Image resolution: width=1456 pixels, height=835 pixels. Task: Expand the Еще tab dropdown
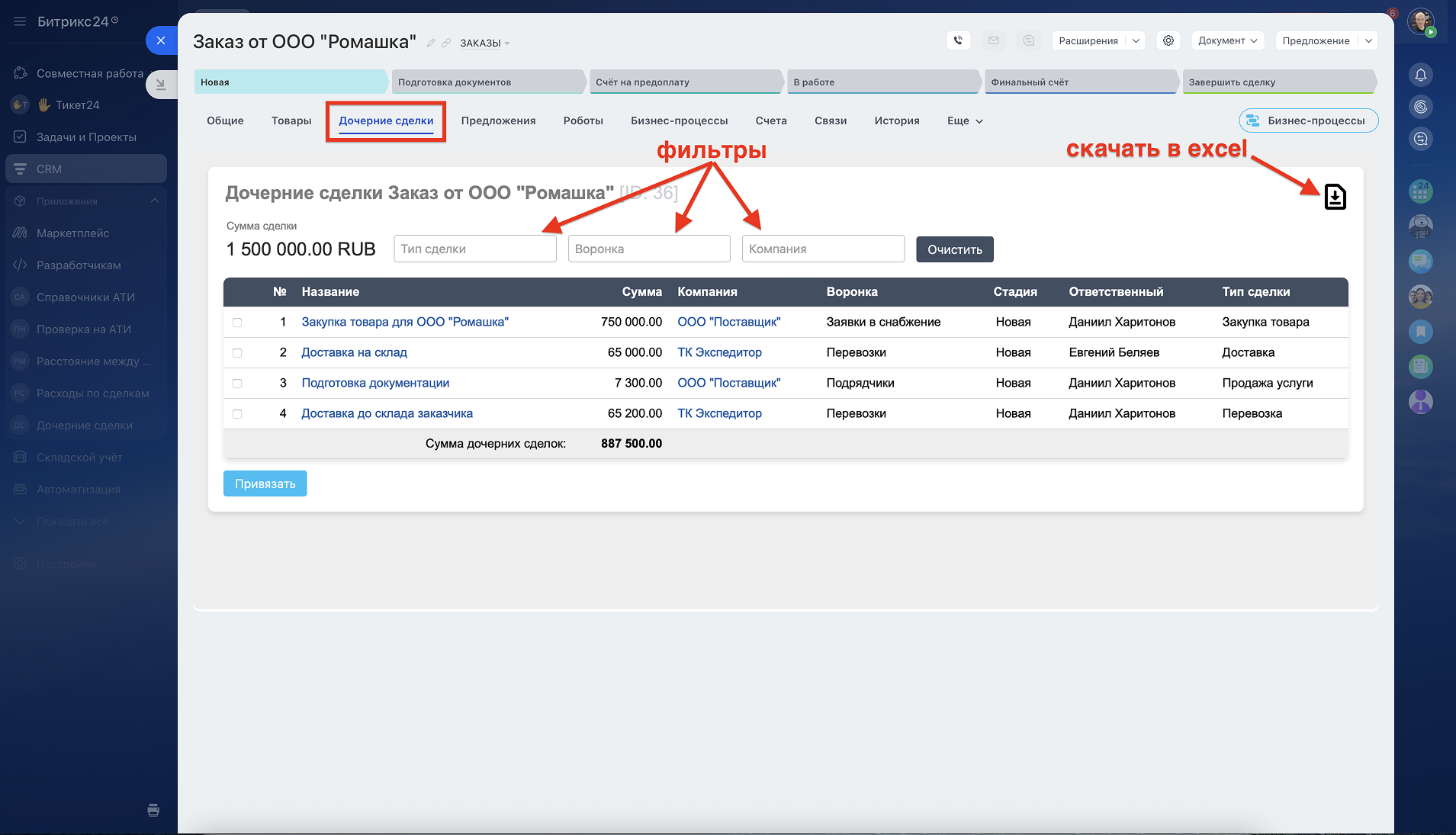pyautogui.click(x=965, y=120)
